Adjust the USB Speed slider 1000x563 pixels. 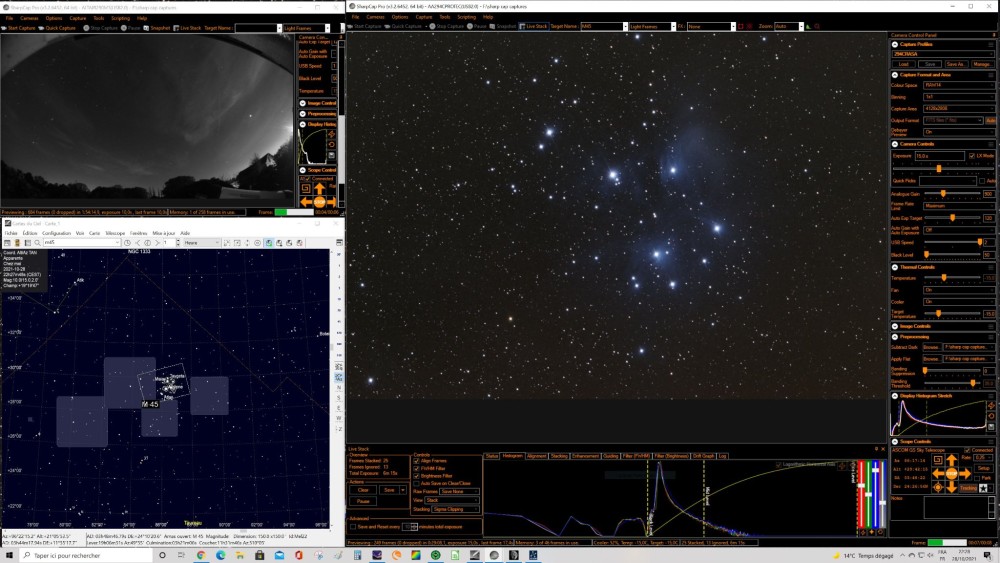(980, 242)
